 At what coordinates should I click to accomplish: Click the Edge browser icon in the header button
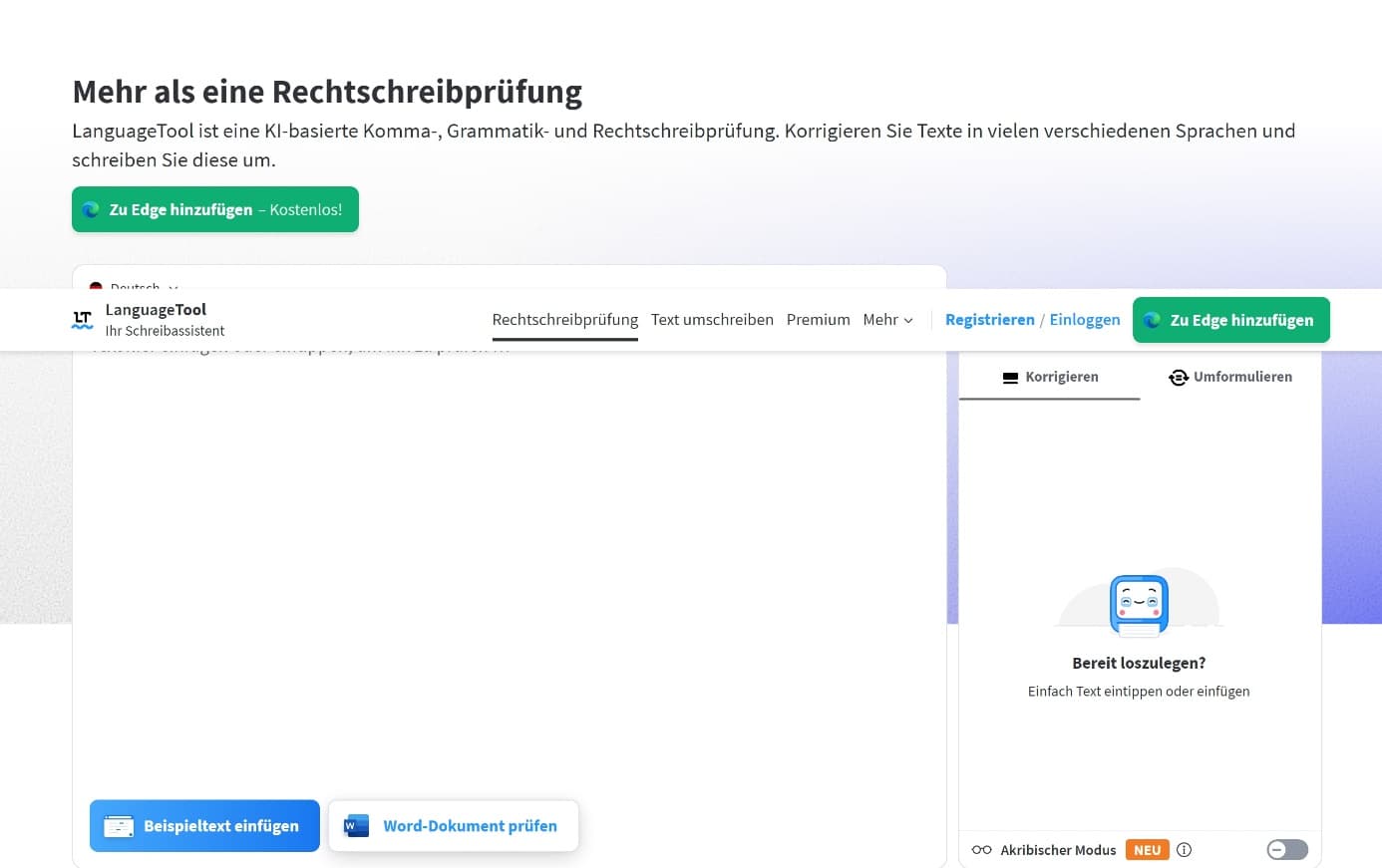(x=1153, y=320)
